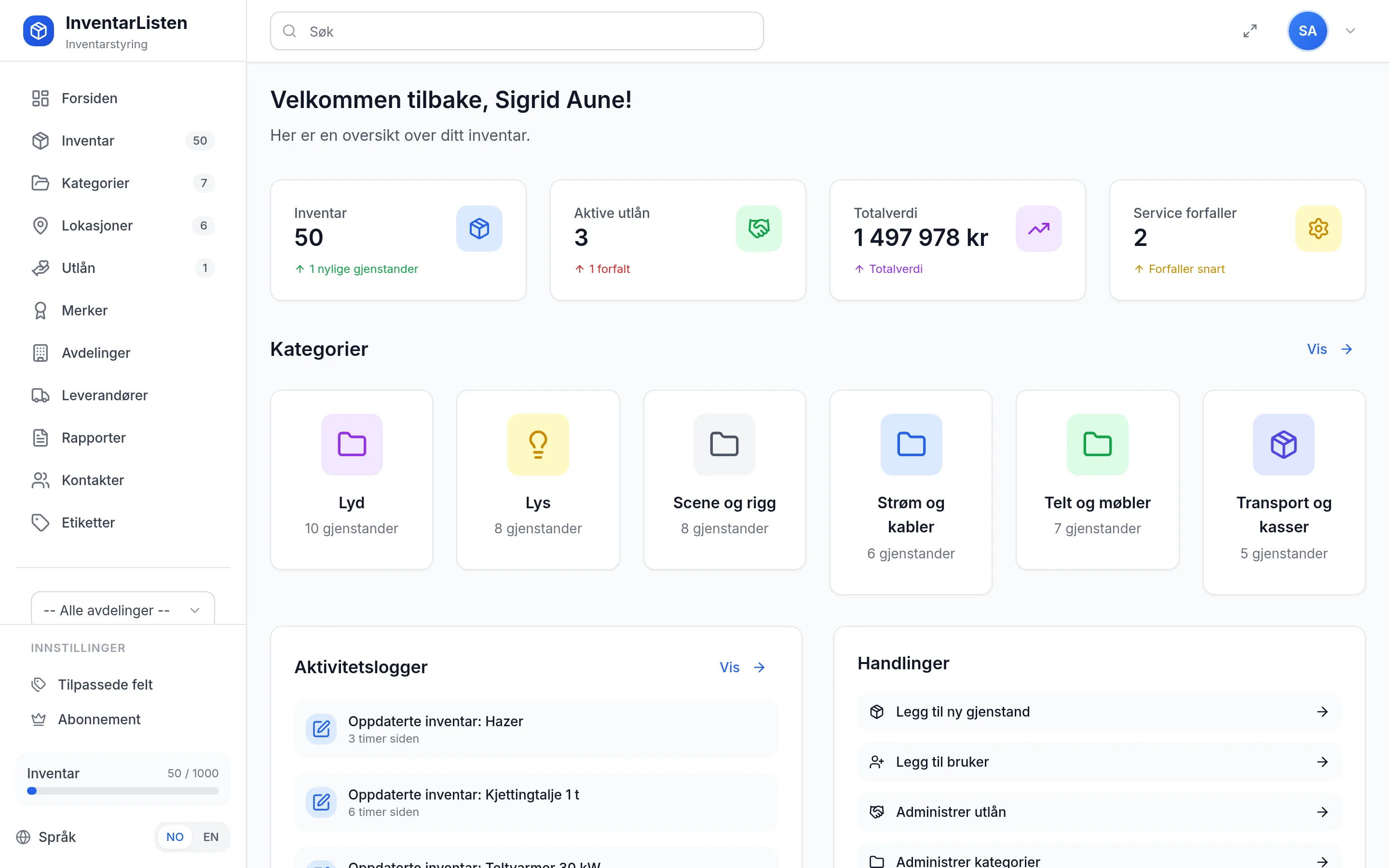This screenshot has height=868, width=1389.
Task: Switch language to EN
Action: (211, 837)
